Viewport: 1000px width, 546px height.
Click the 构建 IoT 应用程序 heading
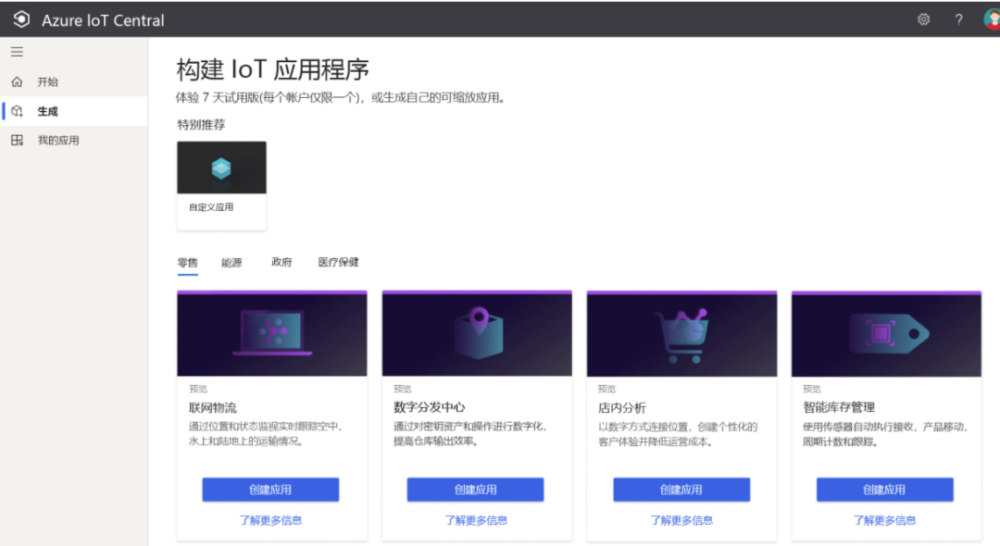(x=272, y=70)
